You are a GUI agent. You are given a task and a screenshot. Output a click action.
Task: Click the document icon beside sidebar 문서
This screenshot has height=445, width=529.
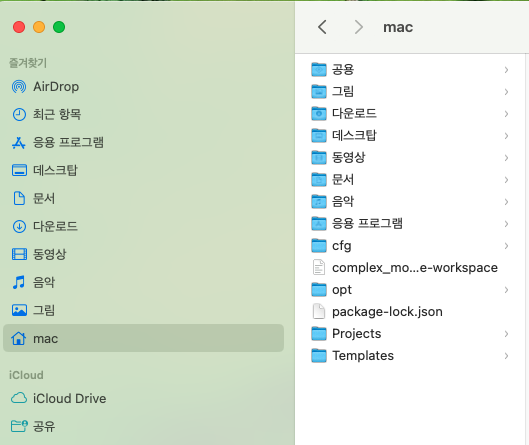pyautogui.click(x=19, y=198)
